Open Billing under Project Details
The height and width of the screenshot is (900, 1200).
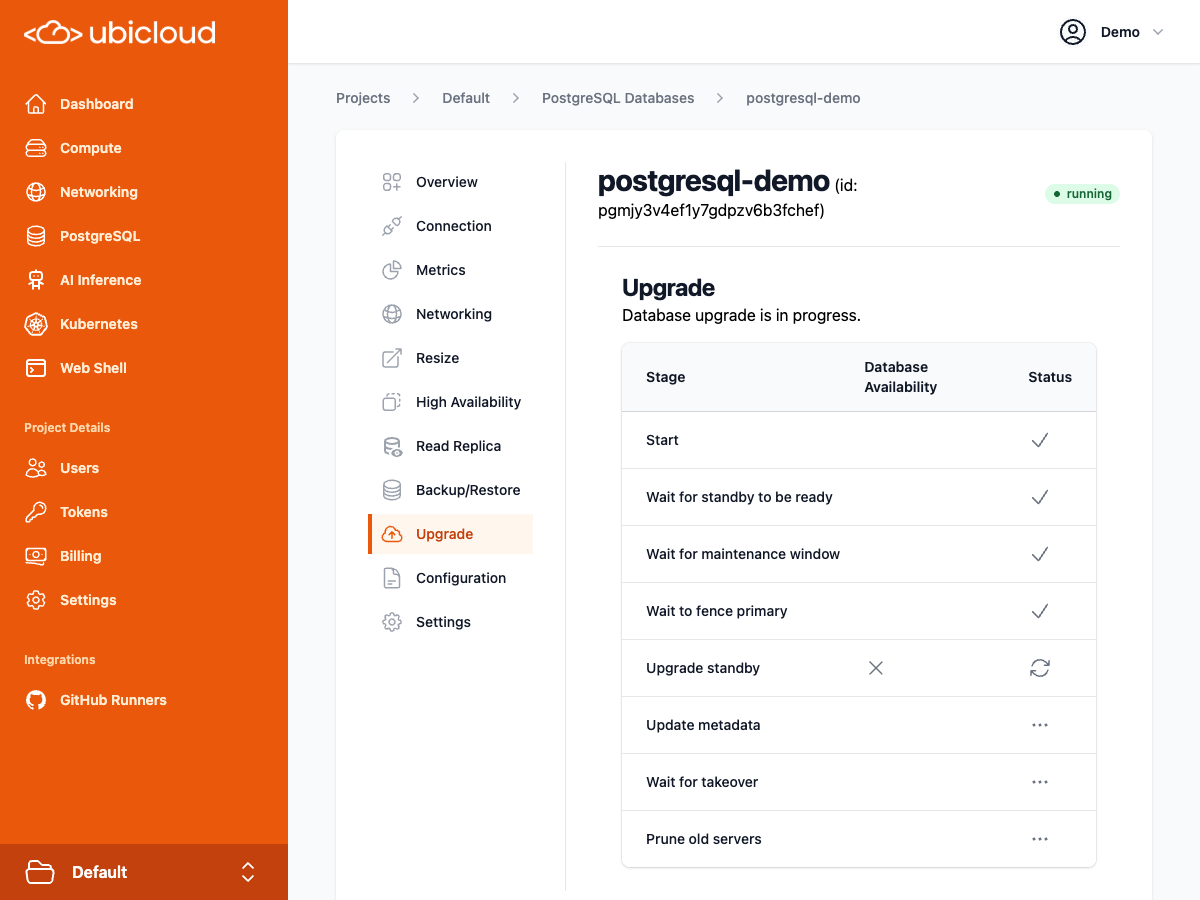point(144,556)
